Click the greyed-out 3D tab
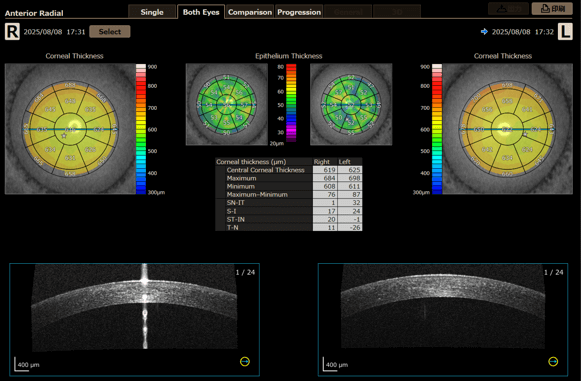Screen dimensions: 581x381 click(x=397, y=12)
